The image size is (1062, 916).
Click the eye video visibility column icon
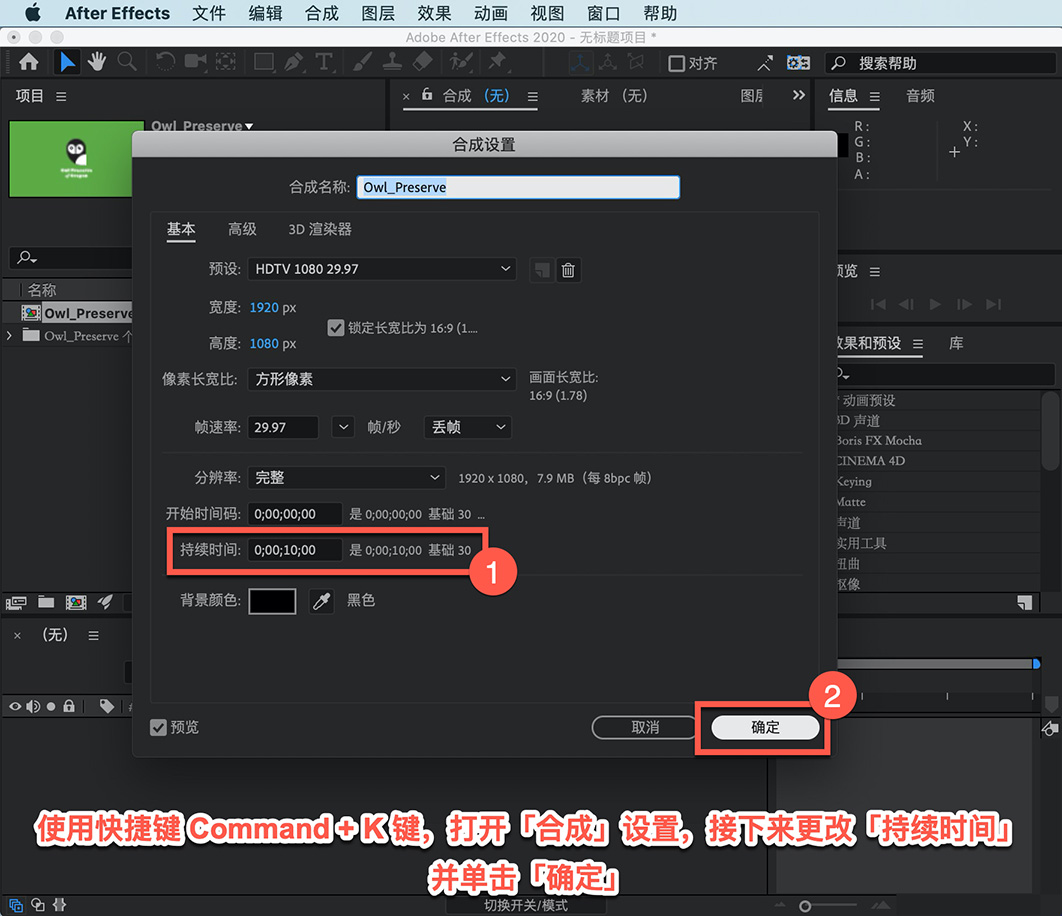pyautogui.click(x=15, y=706)
